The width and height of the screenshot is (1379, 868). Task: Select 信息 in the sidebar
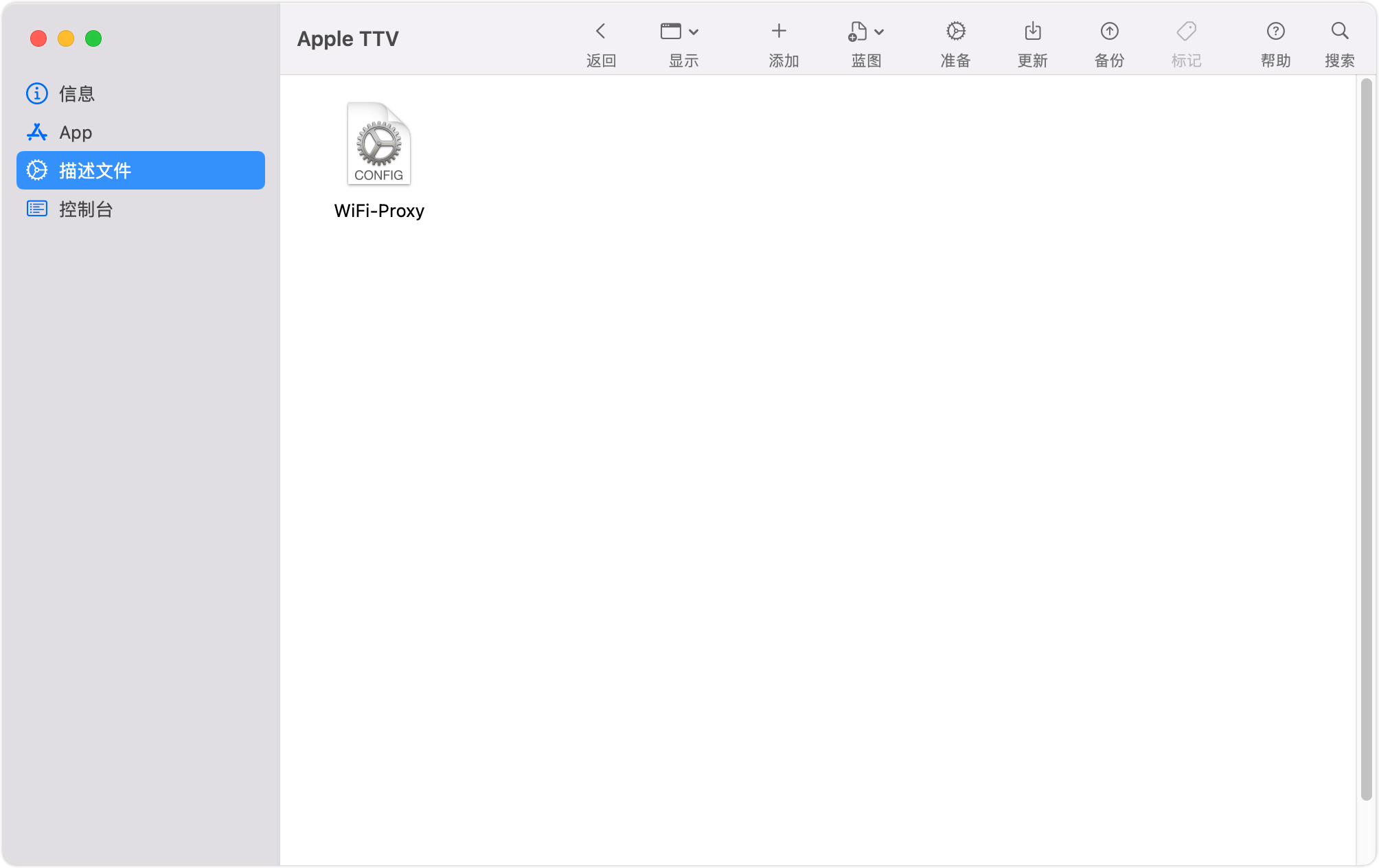click(x=141, y=93)
